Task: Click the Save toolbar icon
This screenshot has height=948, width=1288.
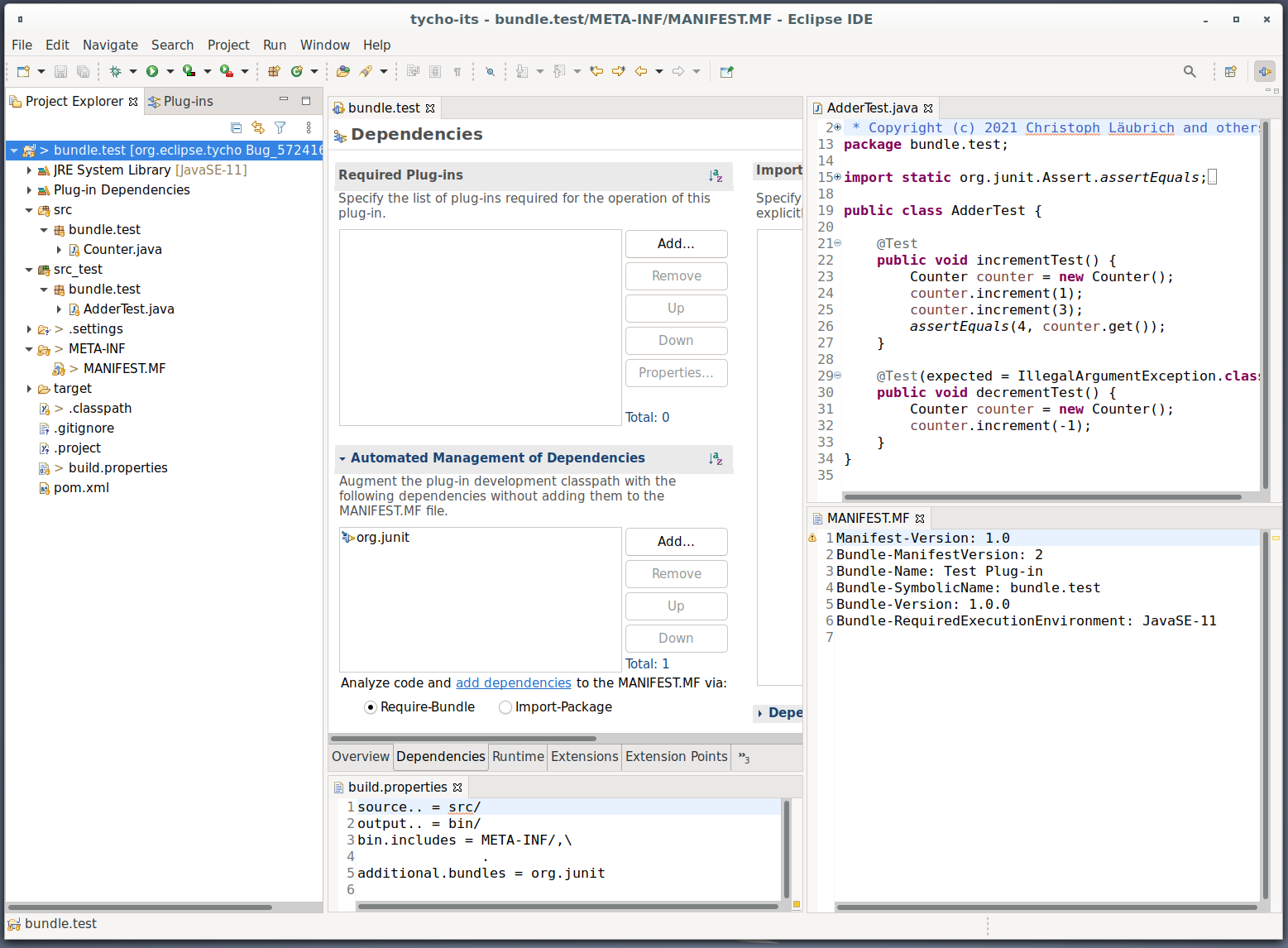Action: 60,72
